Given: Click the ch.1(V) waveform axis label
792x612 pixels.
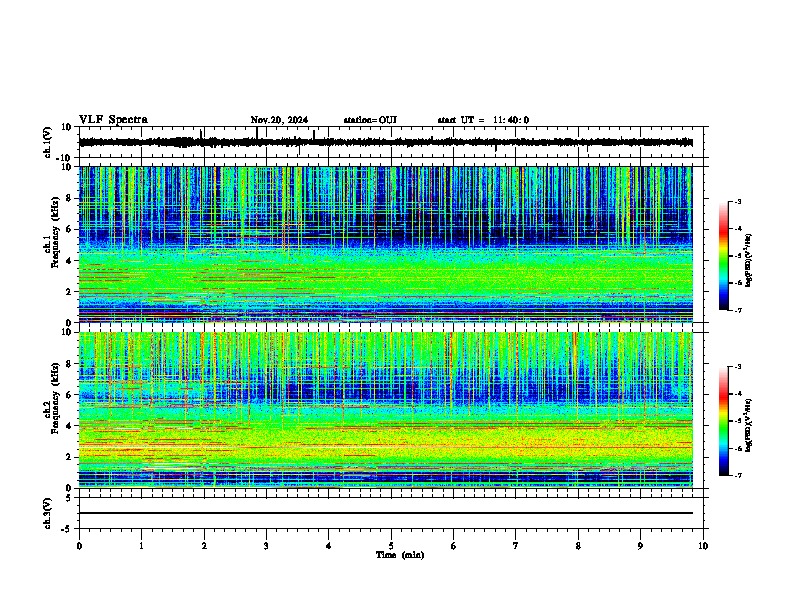Looking at the screenshot, I should tap(47, 142).
